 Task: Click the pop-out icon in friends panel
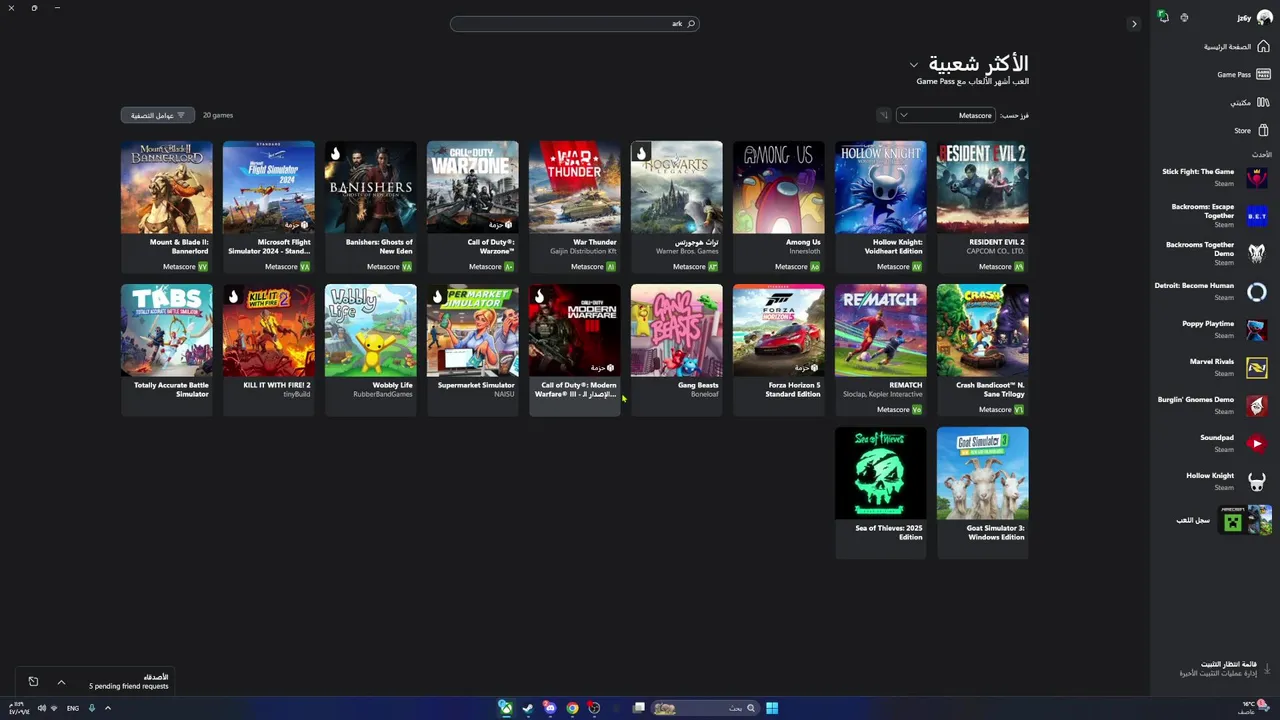tap(33, 682)
